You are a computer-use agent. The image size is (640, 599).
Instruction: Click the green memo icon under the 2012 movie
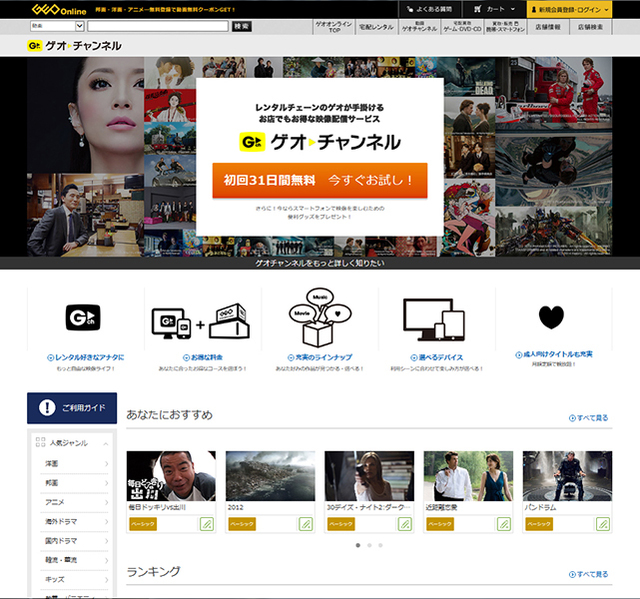coord(306,524)
